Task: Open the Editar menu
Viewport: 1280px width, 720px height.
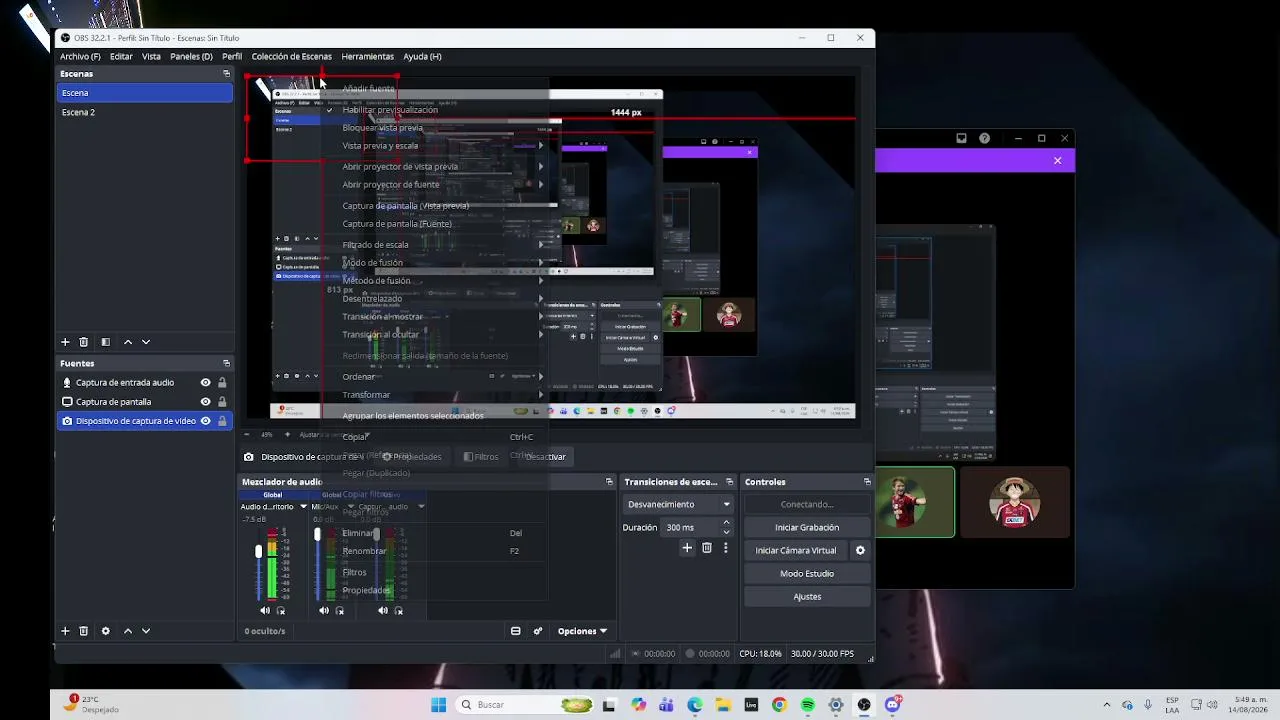Action: point(121,57)
